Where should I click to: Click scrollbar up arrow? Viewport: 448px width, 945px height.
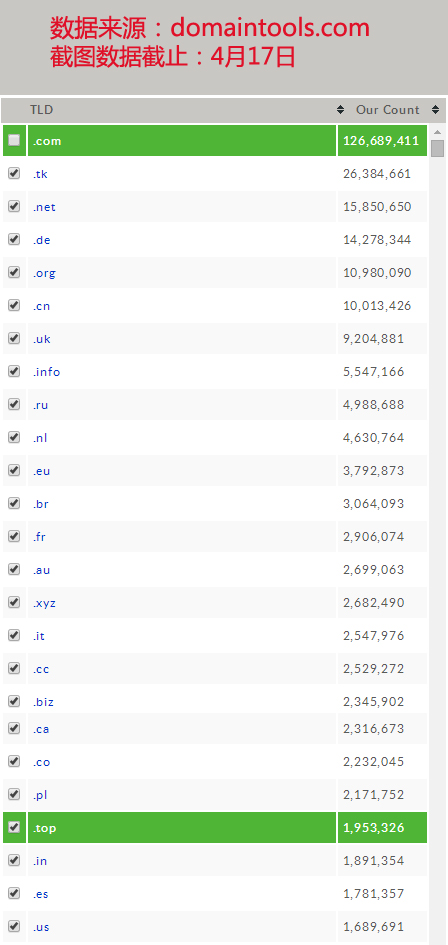(438, 132)
